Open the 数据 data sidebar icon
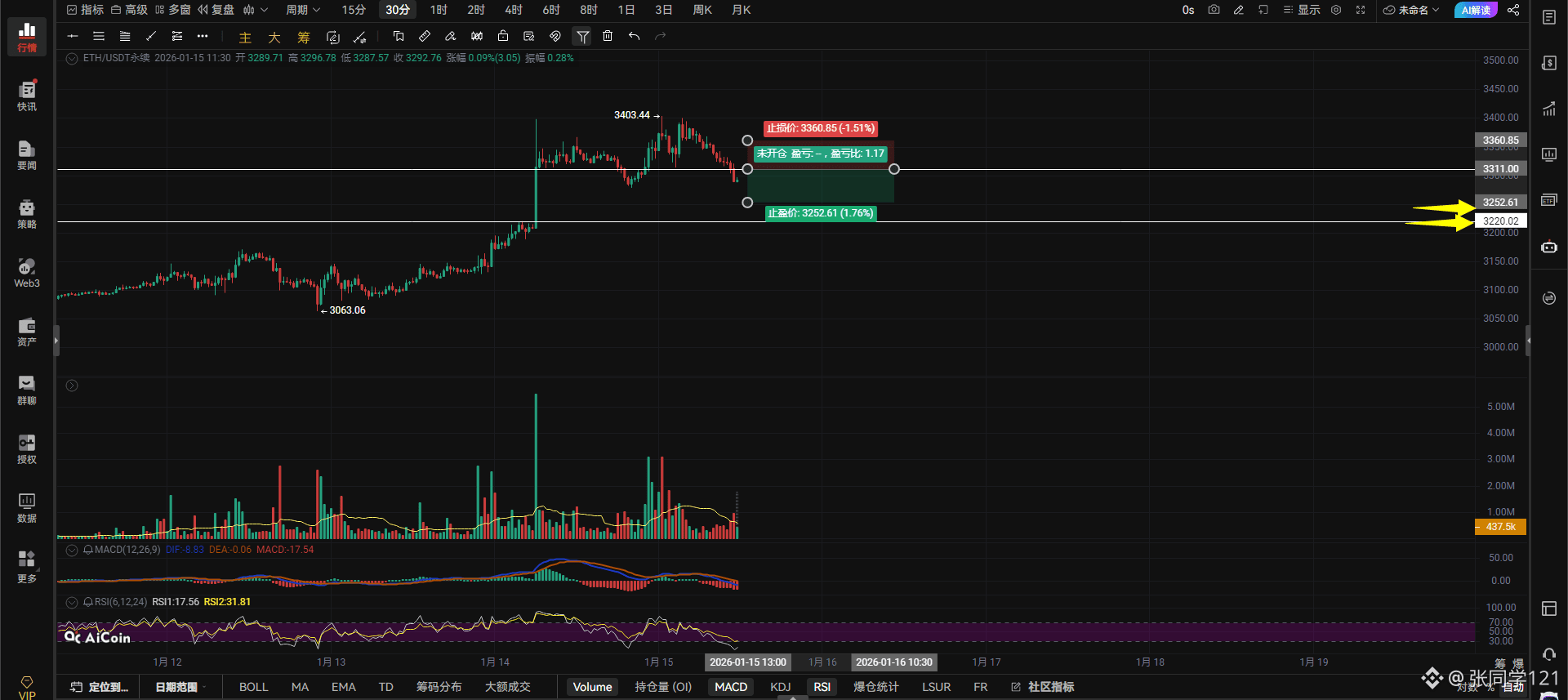Image resolution: width=1568 pixels, height=700 pixels. tap(27, 507)
